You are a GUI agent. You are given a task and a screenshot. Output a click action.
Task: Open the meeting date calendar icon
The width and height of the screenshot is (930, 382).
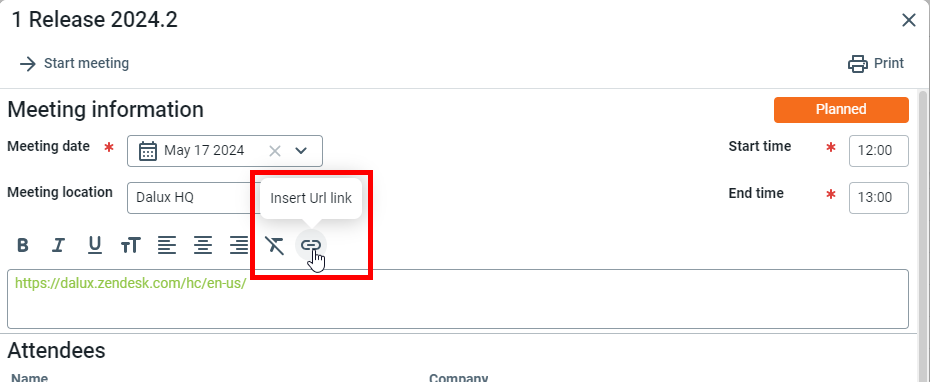[x=148, y=151]
